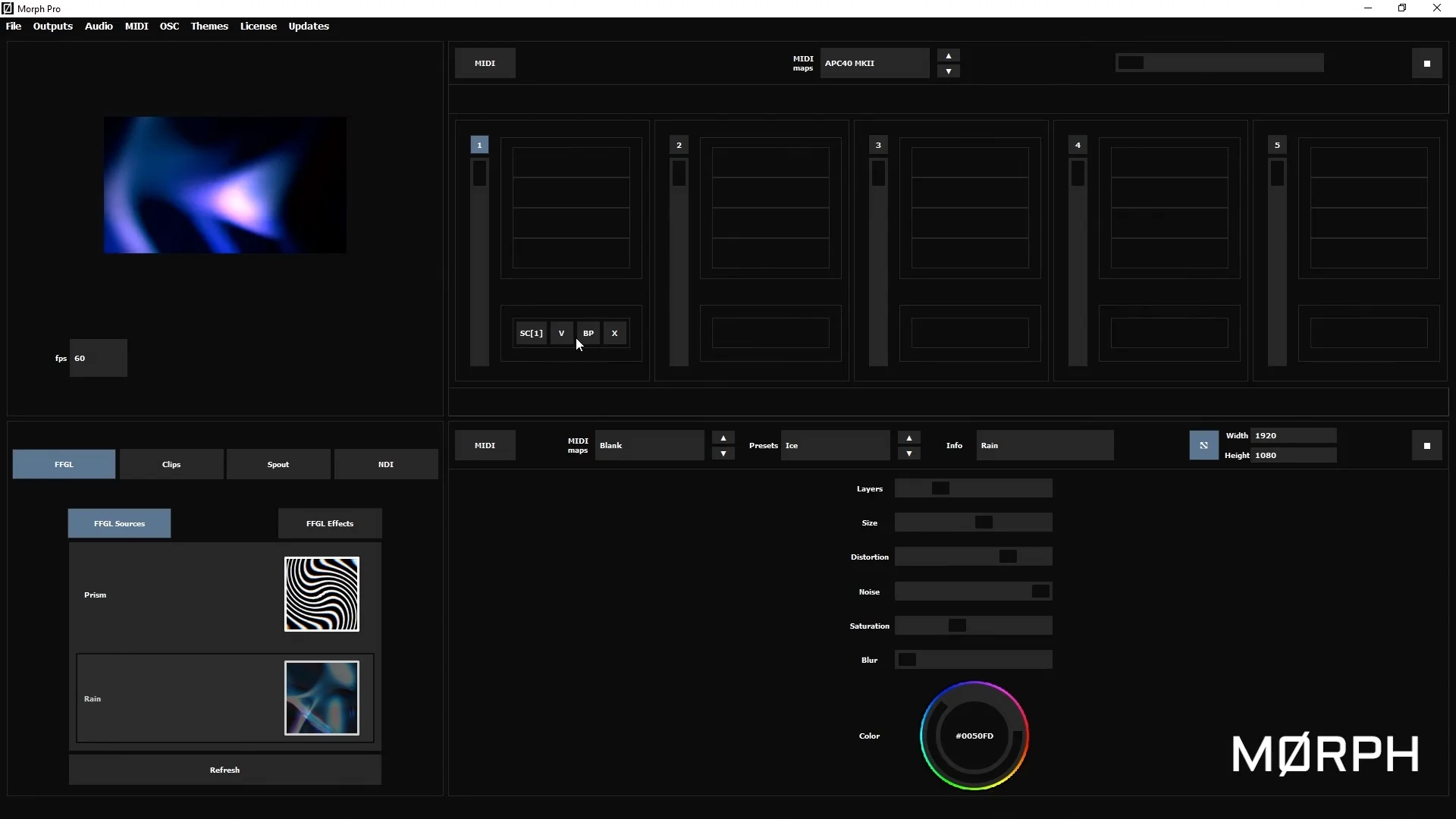Click the top MIDI button
The height and width of the screenshot is (819, 1456).
tap(485, 63)
